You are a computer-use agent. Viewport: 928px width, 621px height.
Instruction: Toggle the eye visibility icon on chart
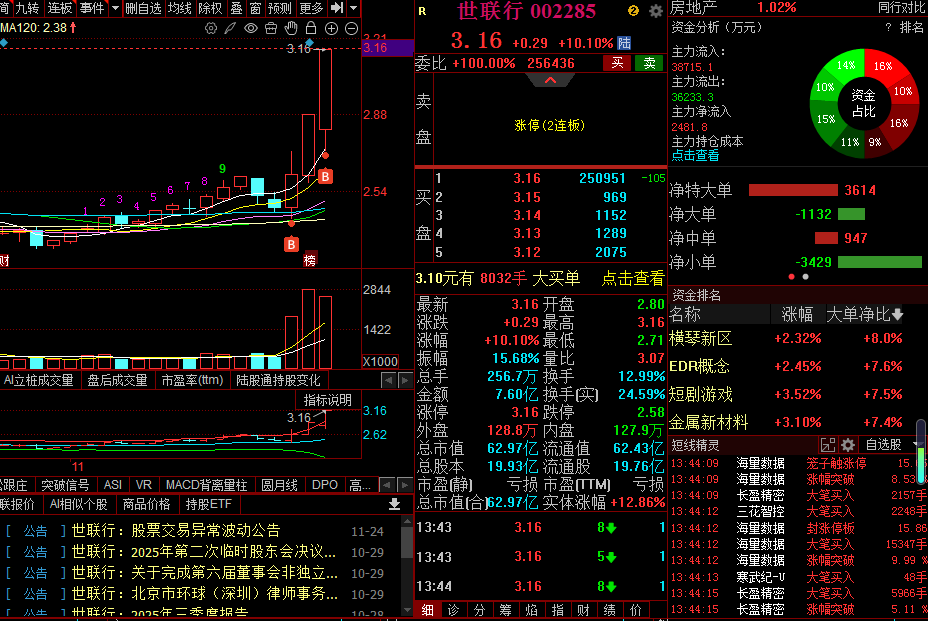pos(251,28)
